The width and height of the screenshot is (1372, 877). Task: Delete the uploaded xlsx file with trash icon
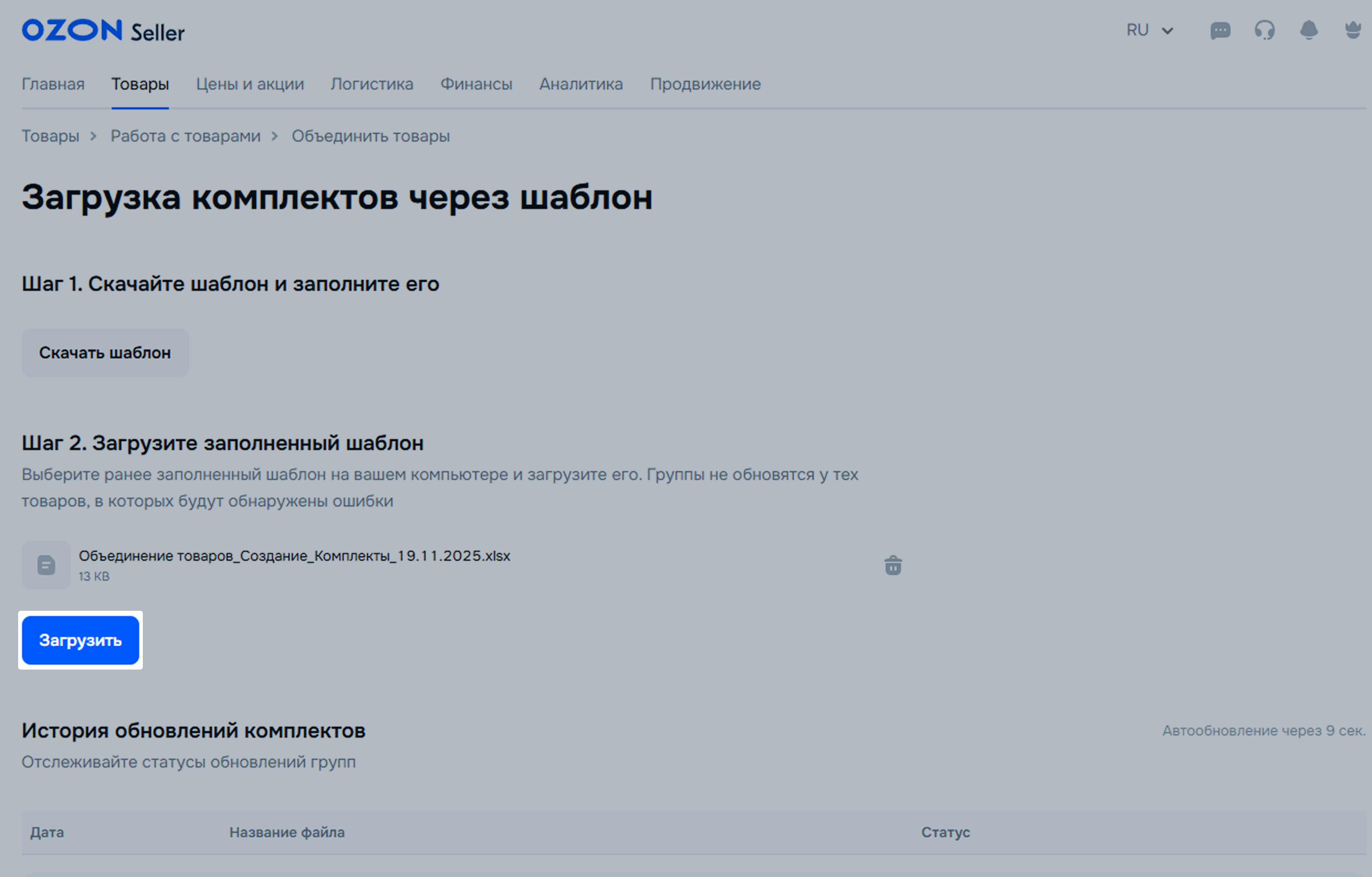point(893,565)
